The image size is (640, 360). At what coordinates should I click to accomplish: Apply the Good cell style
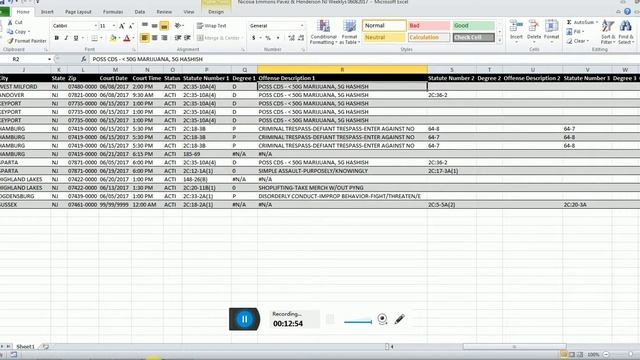tap(473, 26)
